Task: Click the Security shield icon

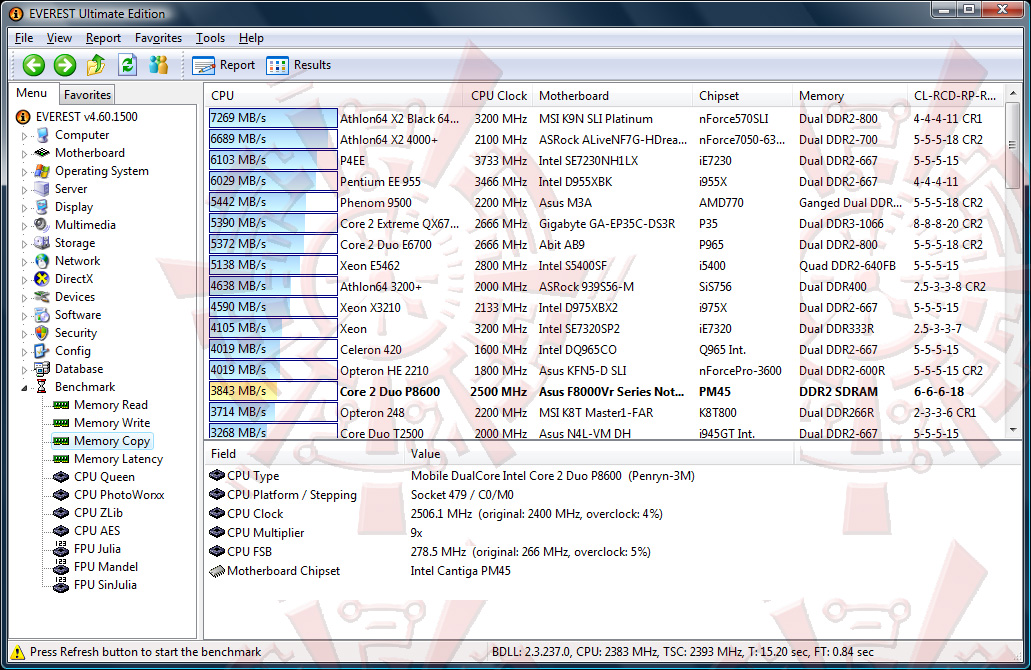Action: (42, 333)
